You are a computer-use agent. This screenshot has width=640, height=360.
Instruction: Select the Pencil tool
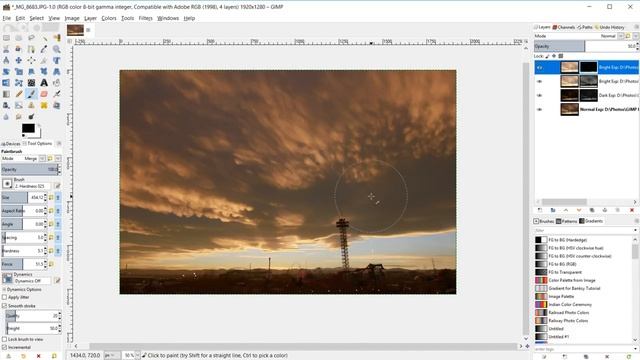[x=19, y=94]
